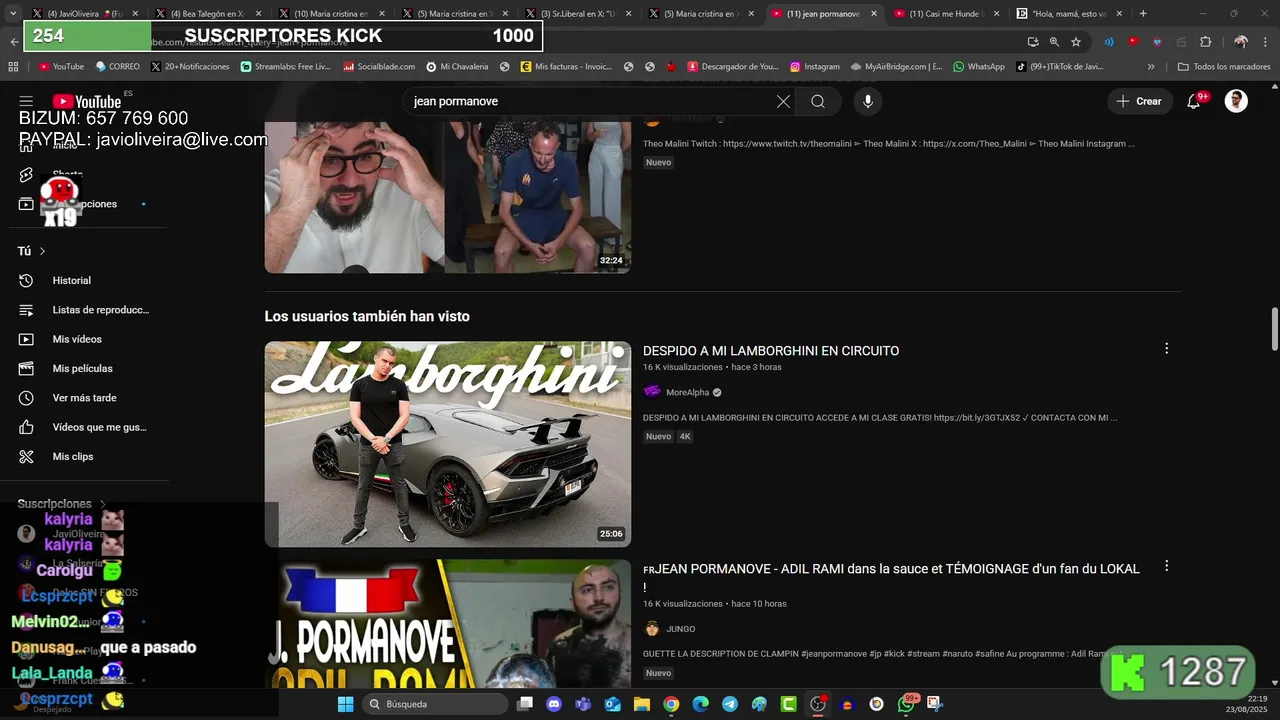Play the Lamborghini video thumbnail

point(448,444)
